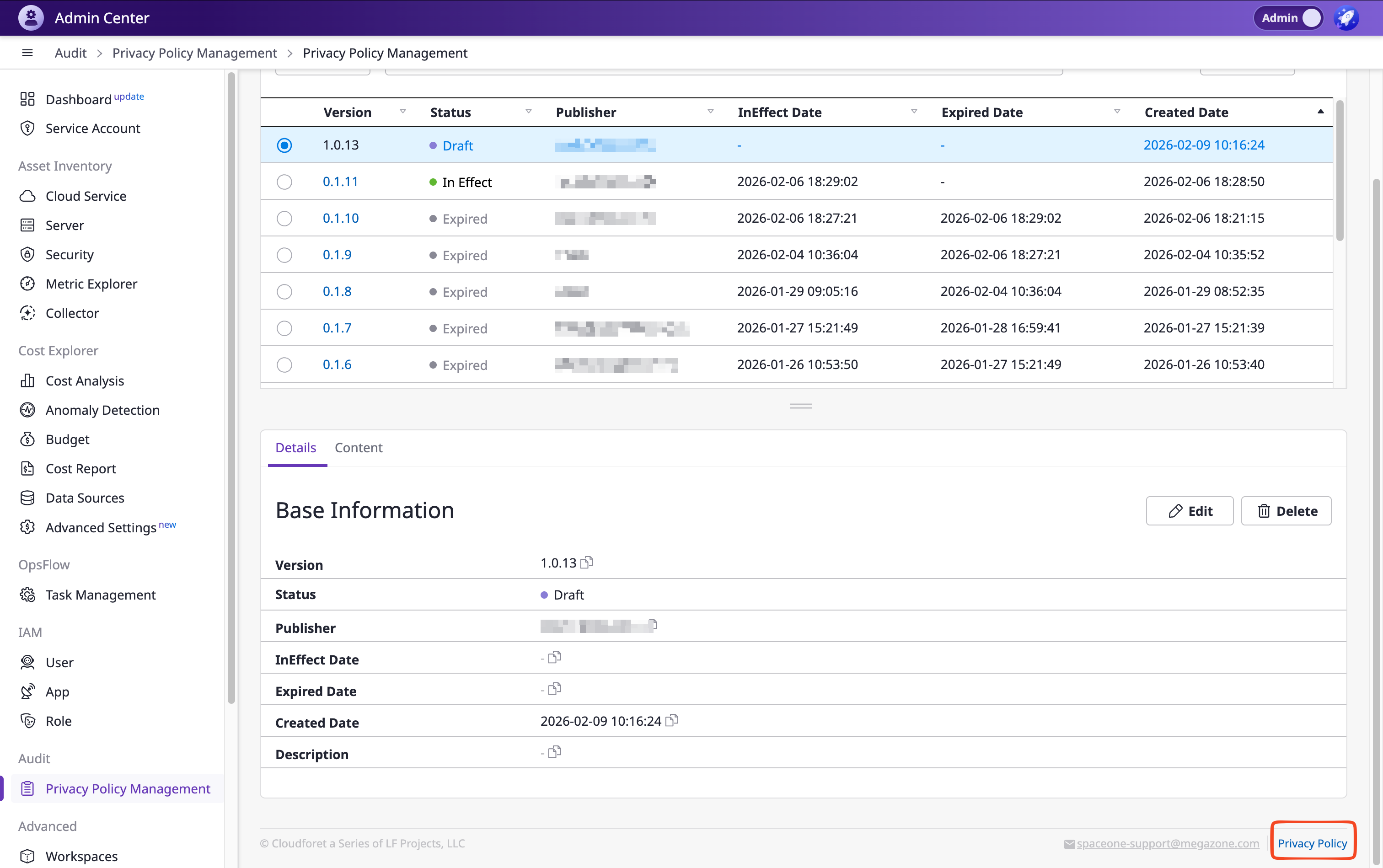Open the Publisher column filter dropdown
The image size is (1383, 868).
710,112
